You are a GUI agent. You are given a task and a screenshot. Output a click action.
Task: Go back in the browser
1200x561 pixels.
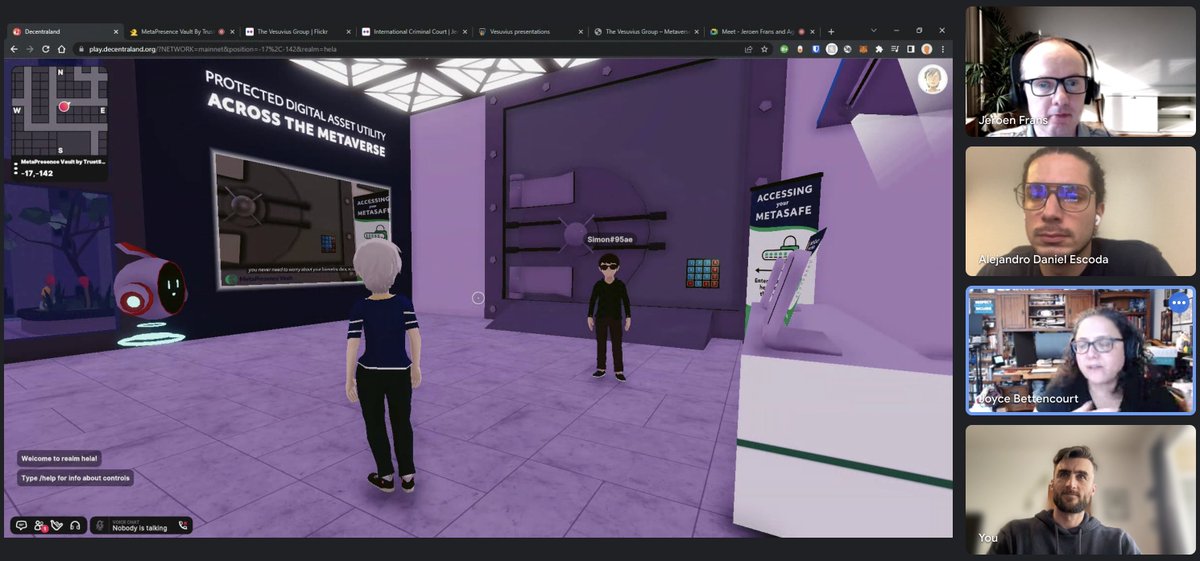tap(14, 49)
